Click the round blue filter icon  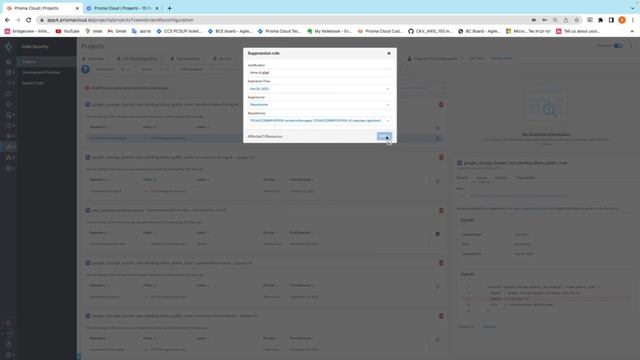tap(85, 69)
